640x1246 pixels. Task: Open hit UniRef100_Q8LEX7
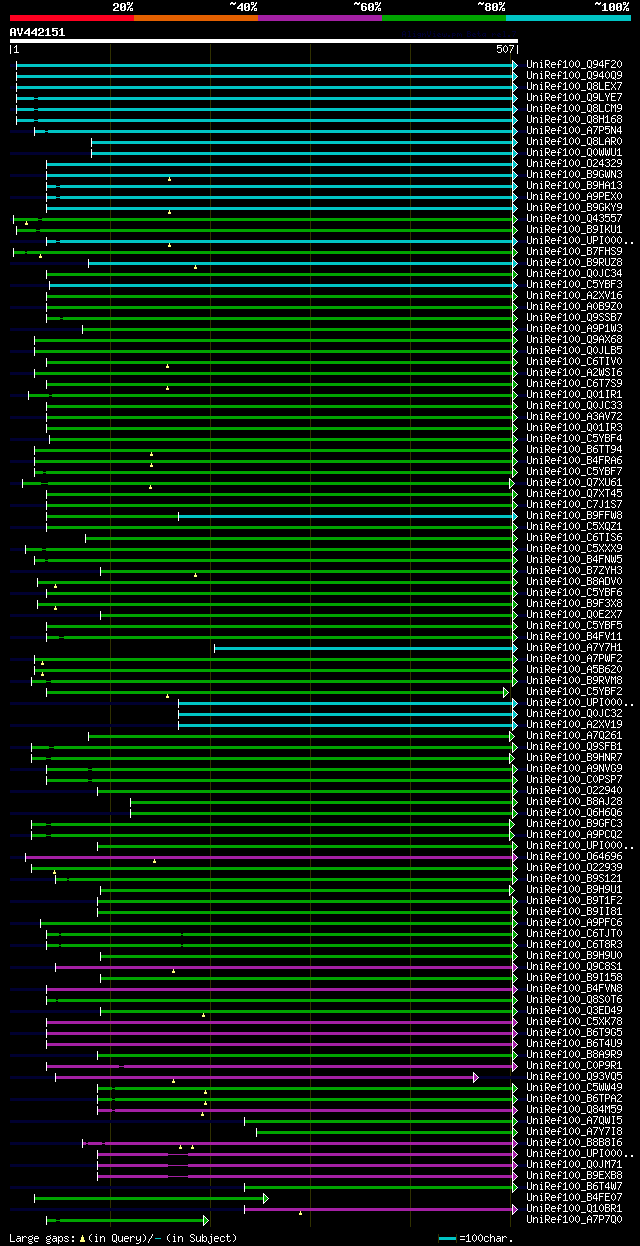(x=573, y=87)
